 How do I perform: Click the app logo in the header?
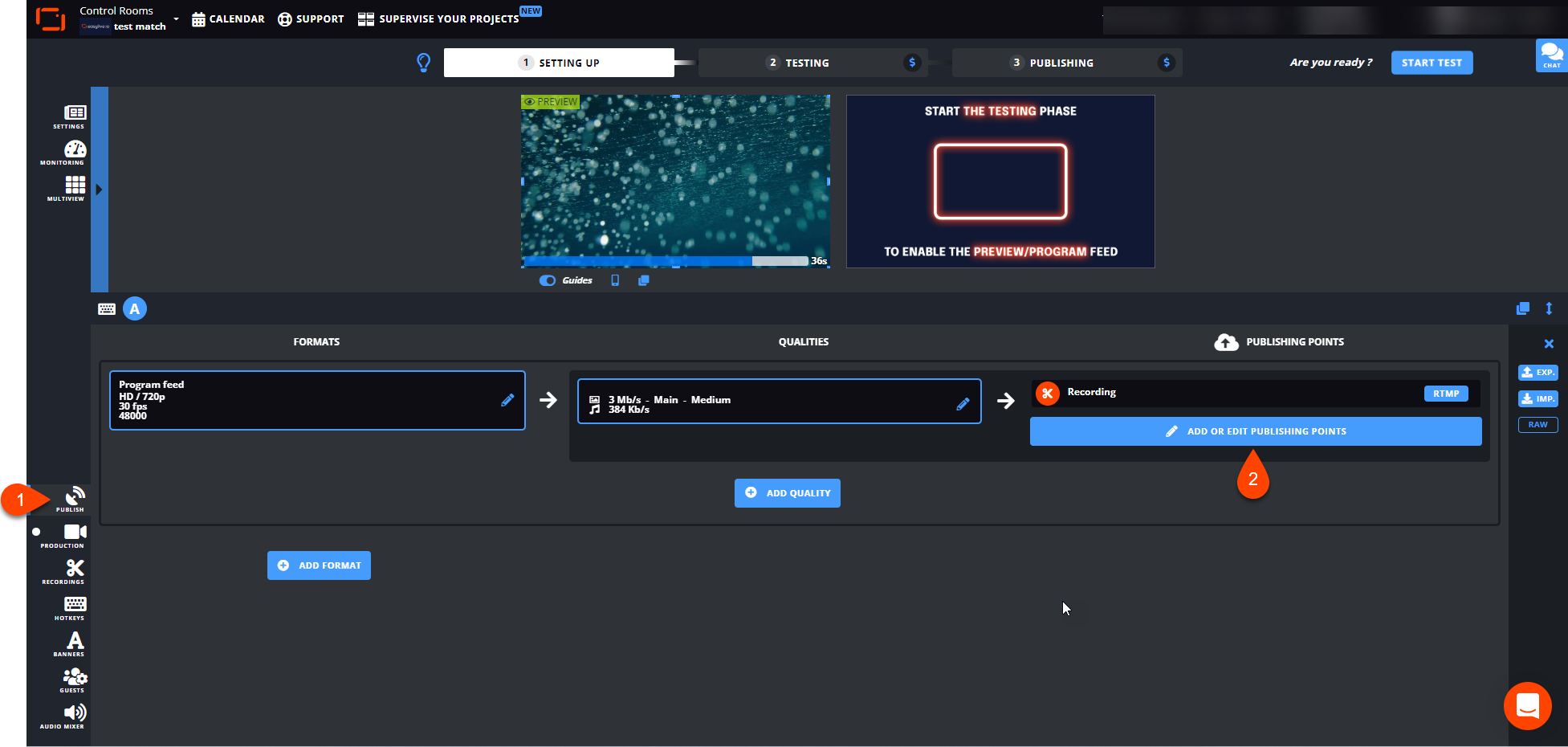click(51, 18)
